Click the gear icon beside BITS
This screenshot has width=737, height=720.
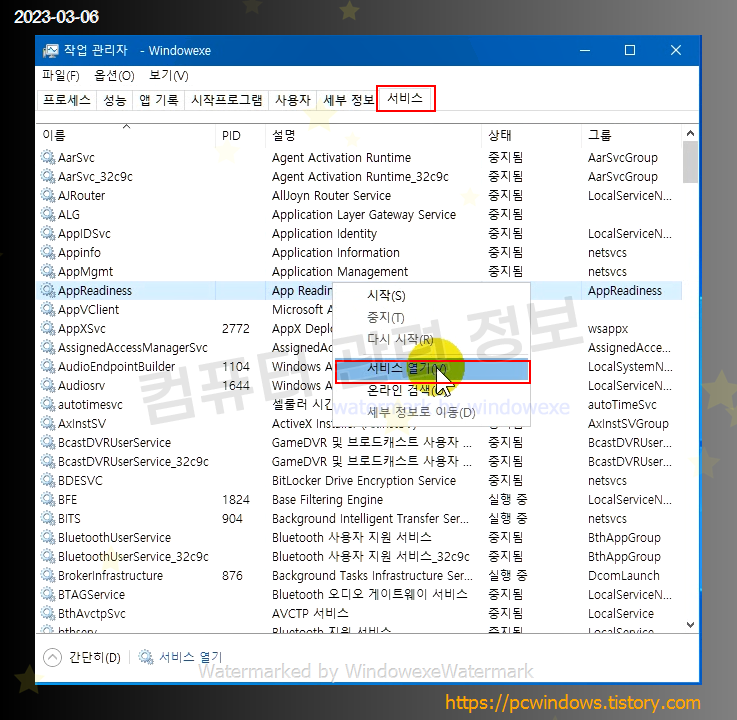tap(47, 518)
